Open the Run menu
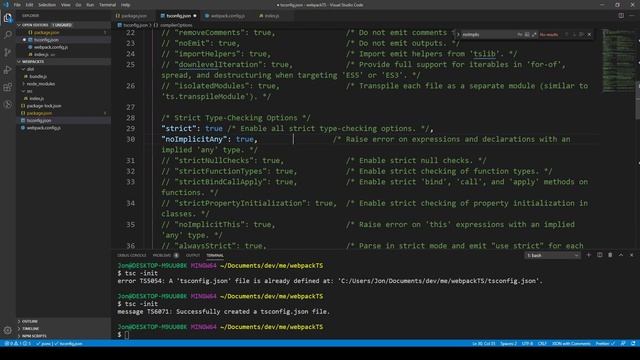This screenshot has height=360, width=640. coord(90,5)
